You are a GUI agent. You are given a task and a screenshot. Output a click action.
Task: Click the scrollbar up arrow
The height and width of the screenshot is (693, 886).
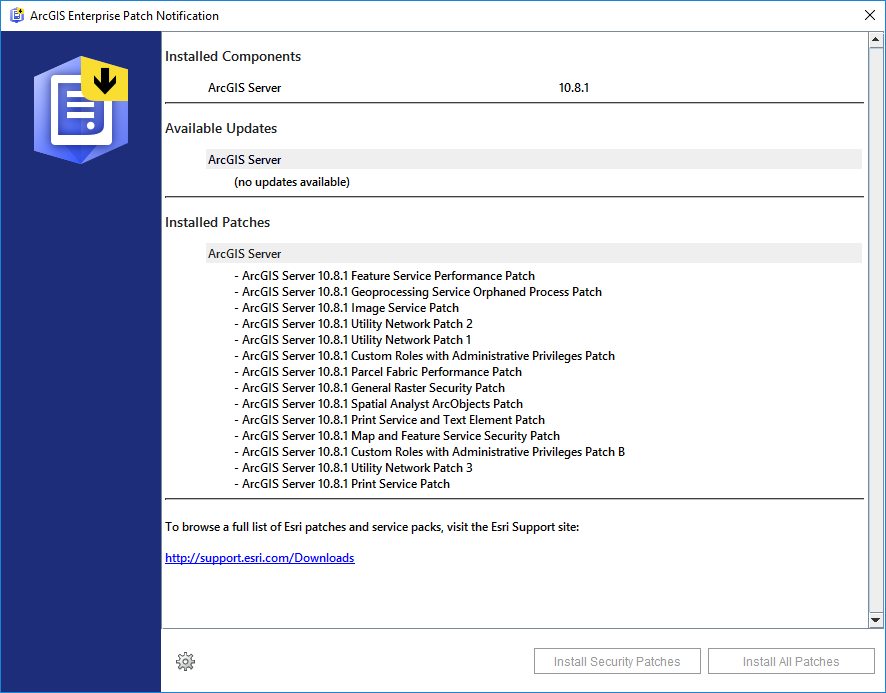click(876, 40)
